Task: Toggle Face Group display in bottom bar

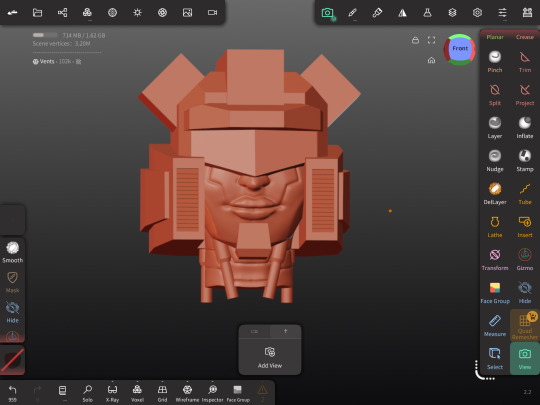Action: coord(238,393)
